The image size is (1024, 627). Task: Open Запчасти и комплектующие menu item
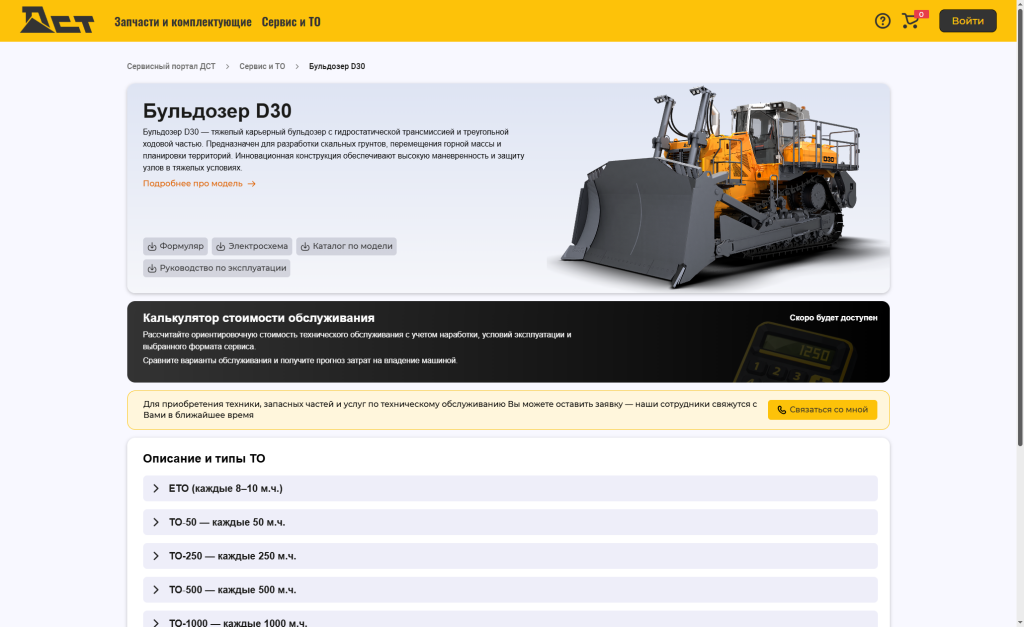coord(183,22)
